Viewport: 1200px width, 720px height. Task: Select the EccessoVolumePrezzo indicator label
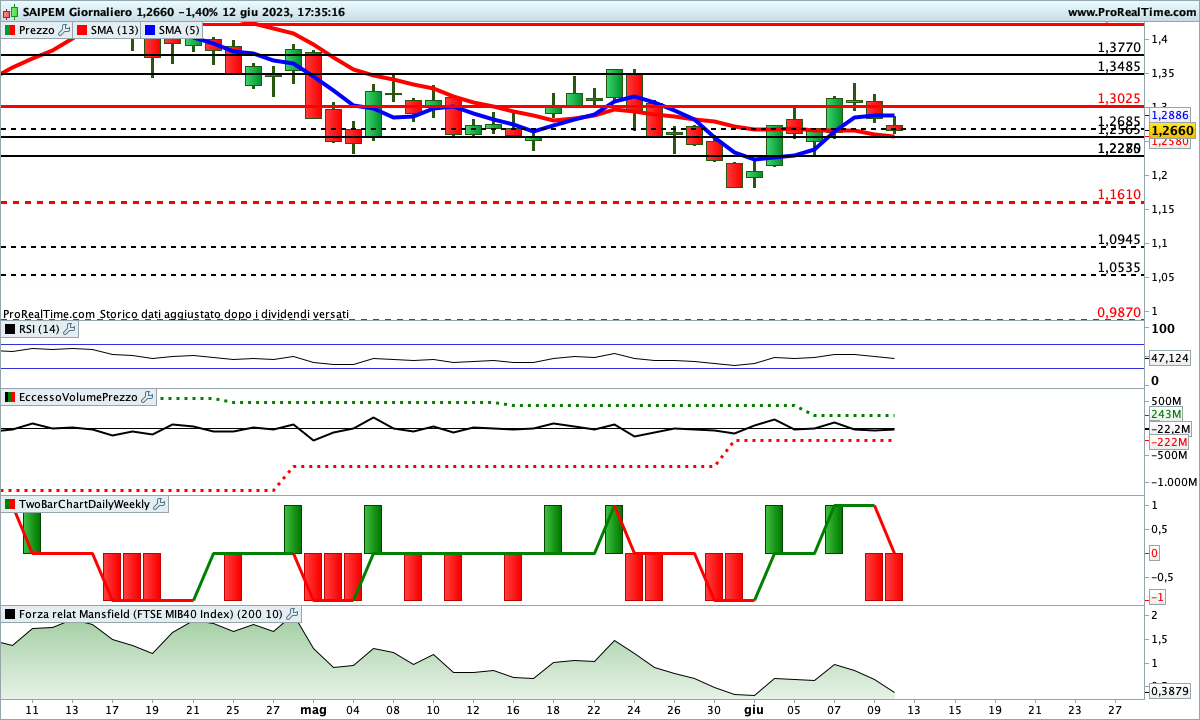[78, 397]
